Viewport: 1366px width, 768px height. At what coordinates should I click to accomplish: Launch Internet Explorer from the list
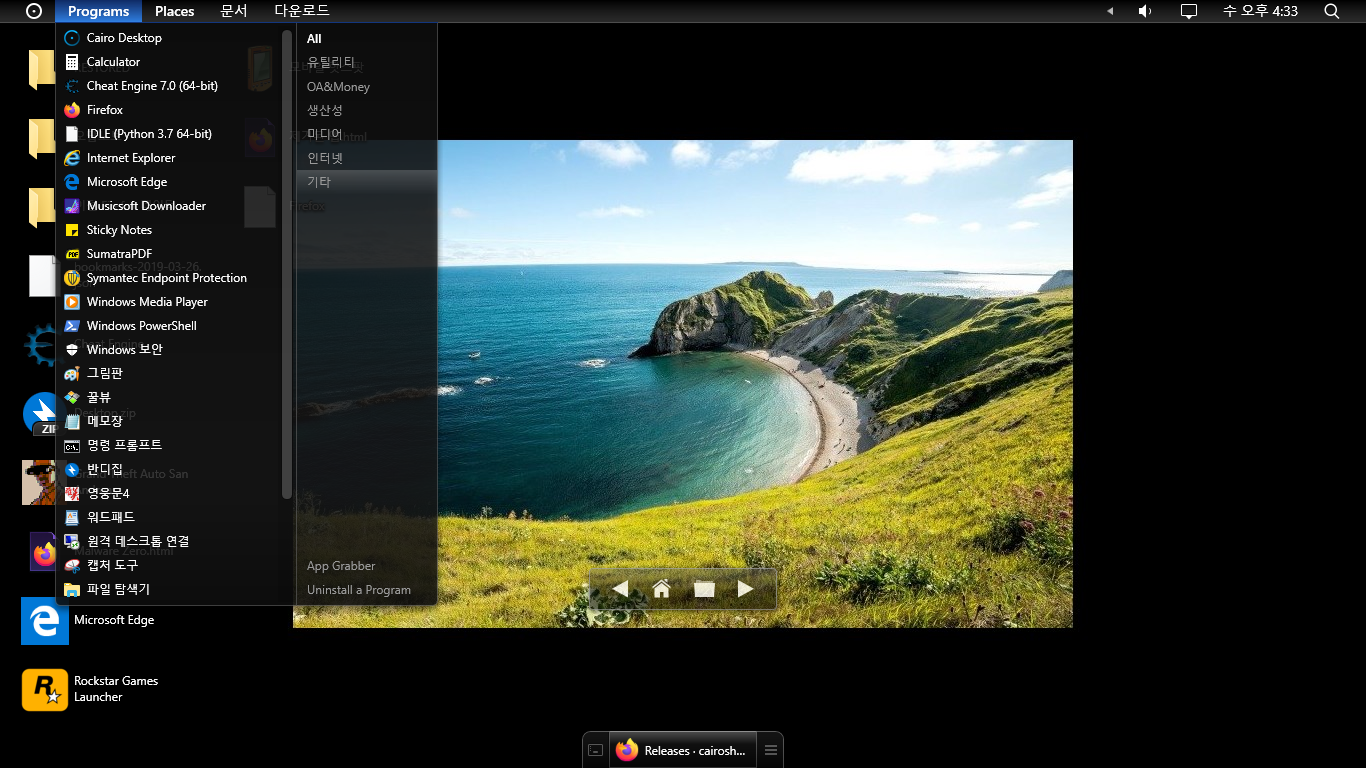tap(170, 158)
